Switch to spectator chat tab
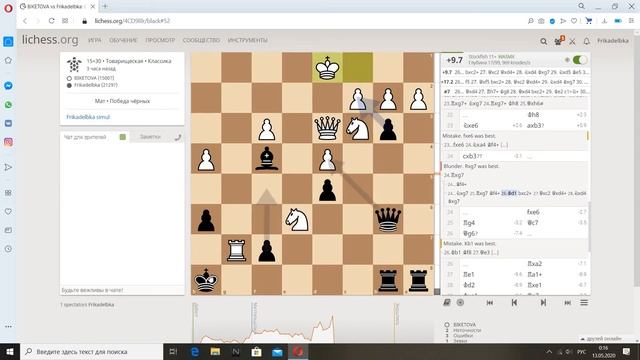 click(x=85, y=137)
